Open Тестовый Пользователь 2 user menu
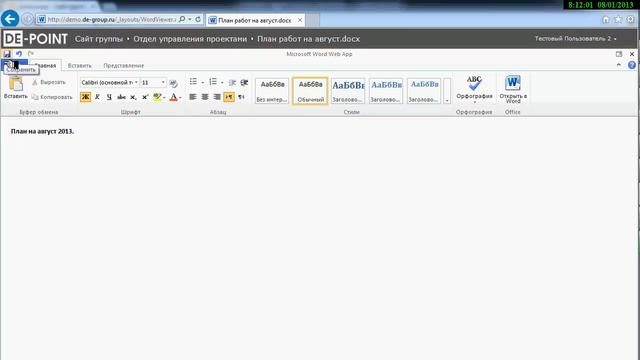The height and width of the screenshot is (360, 640). (576, 38)
